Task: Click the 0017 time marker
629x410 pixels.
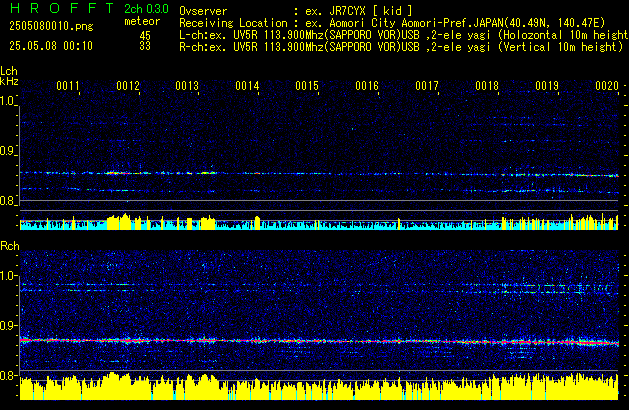Action: click(427, 86)
